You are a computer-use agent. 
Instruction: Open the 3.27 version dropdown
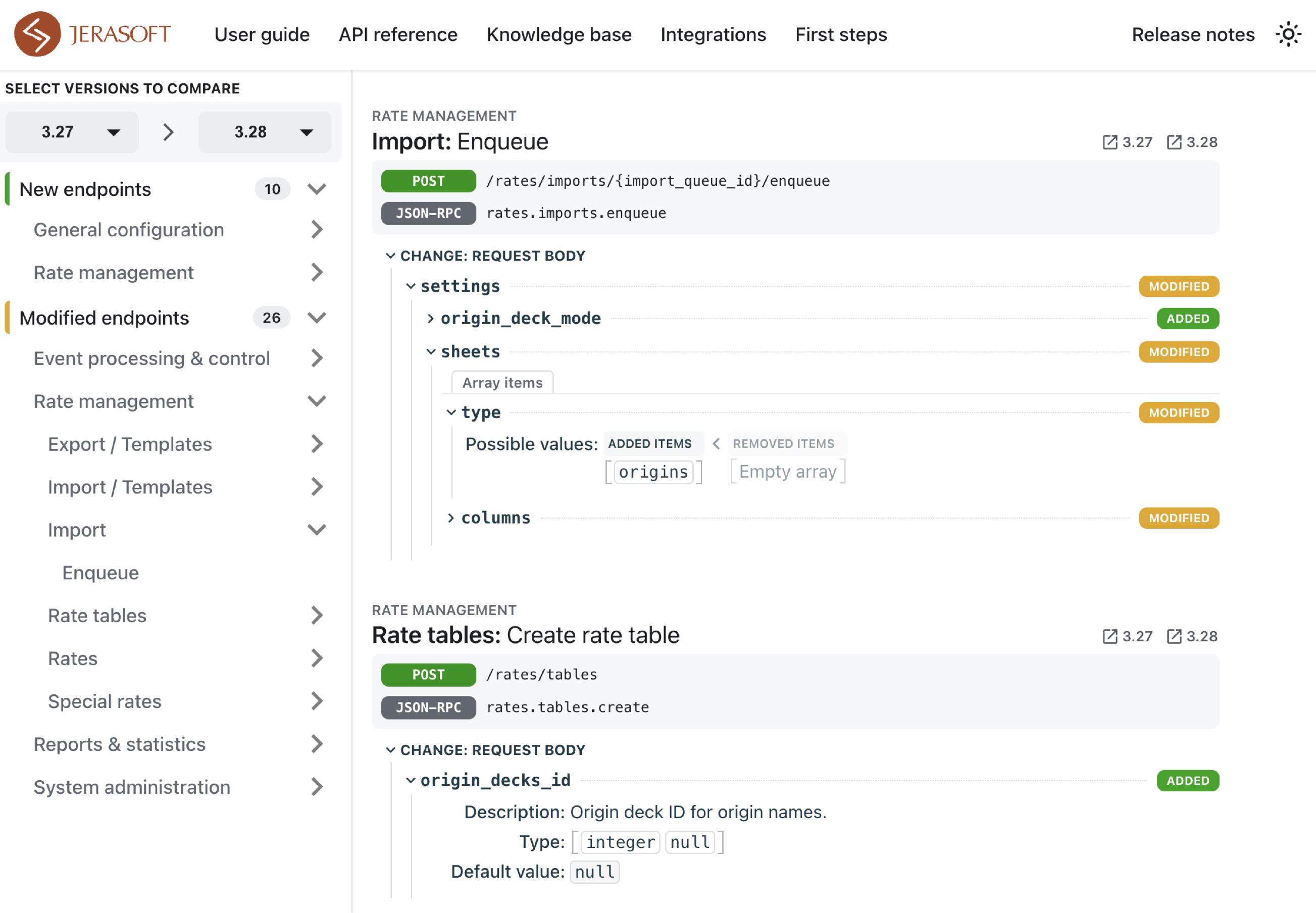pos(72,132)
